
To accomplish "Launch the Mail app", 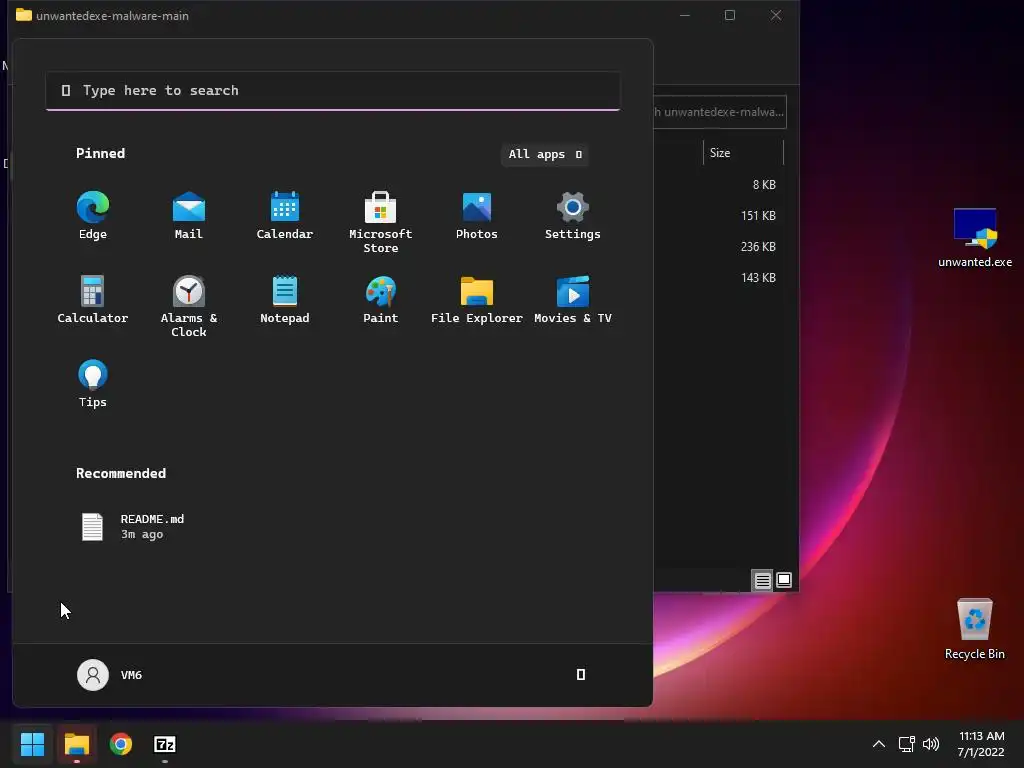I will coord(189,216).
